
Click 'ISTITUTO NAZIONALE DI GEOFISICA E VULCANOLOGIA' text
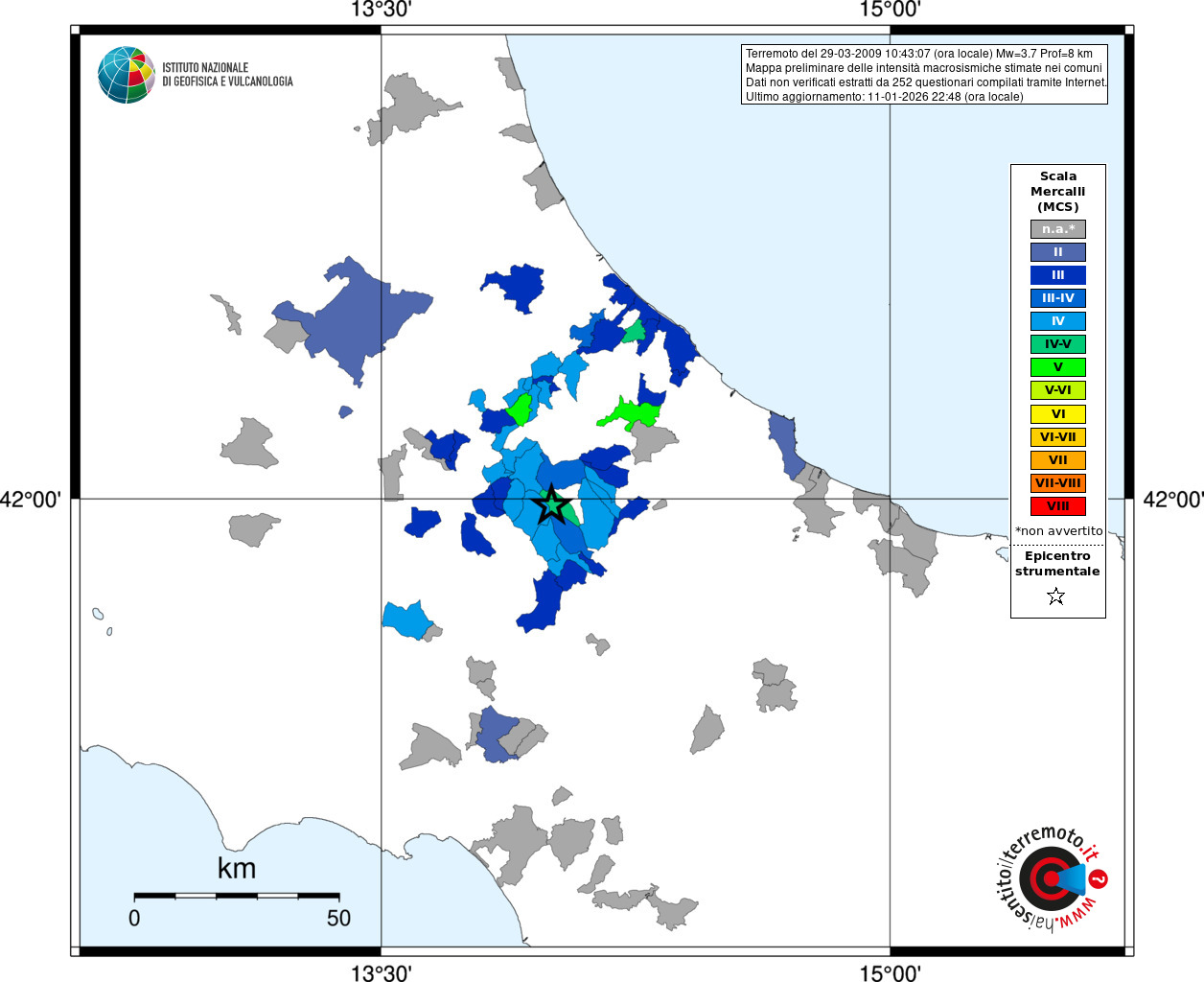pos(227,75)
